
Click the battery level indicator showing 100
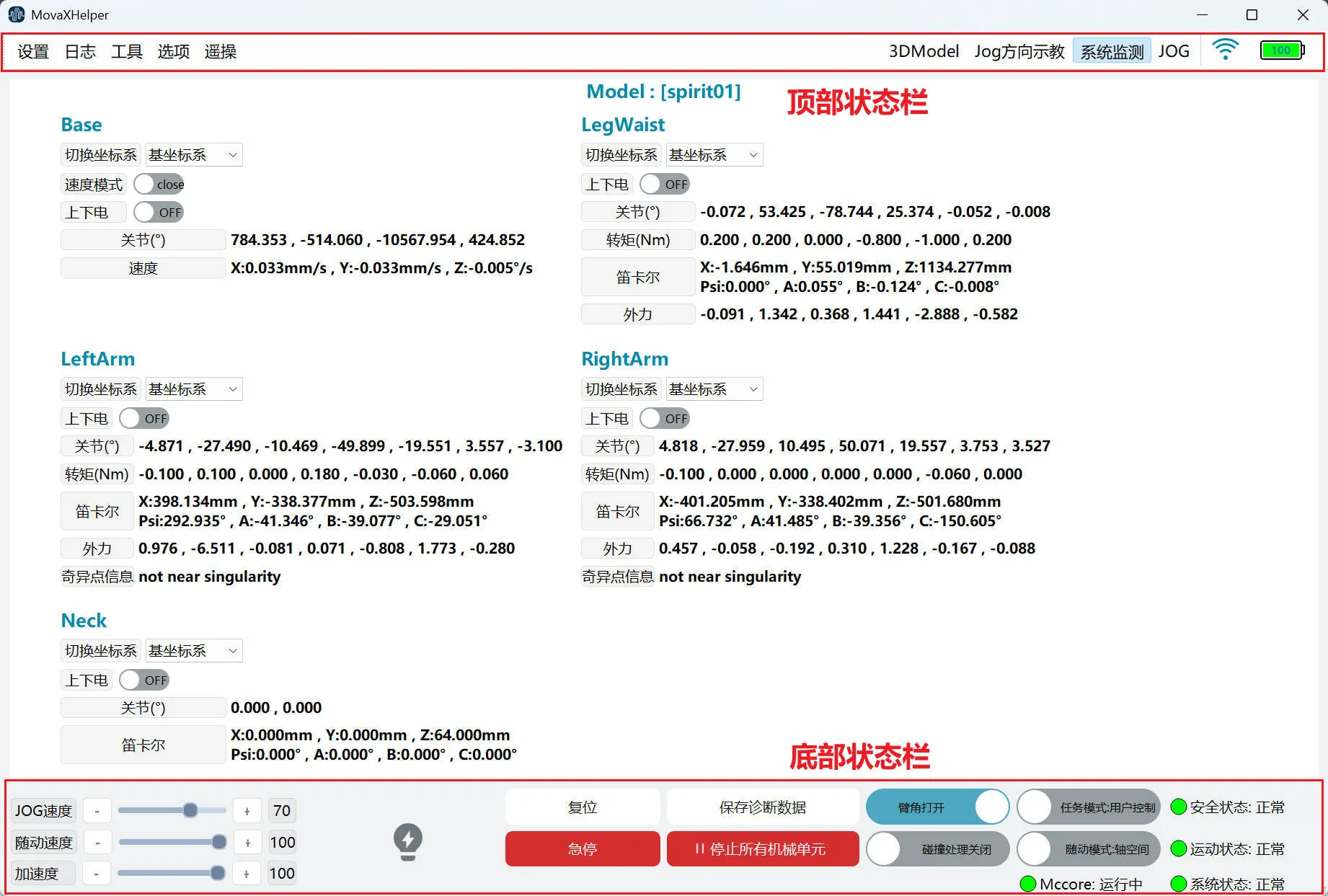[x=1282, y=50]
